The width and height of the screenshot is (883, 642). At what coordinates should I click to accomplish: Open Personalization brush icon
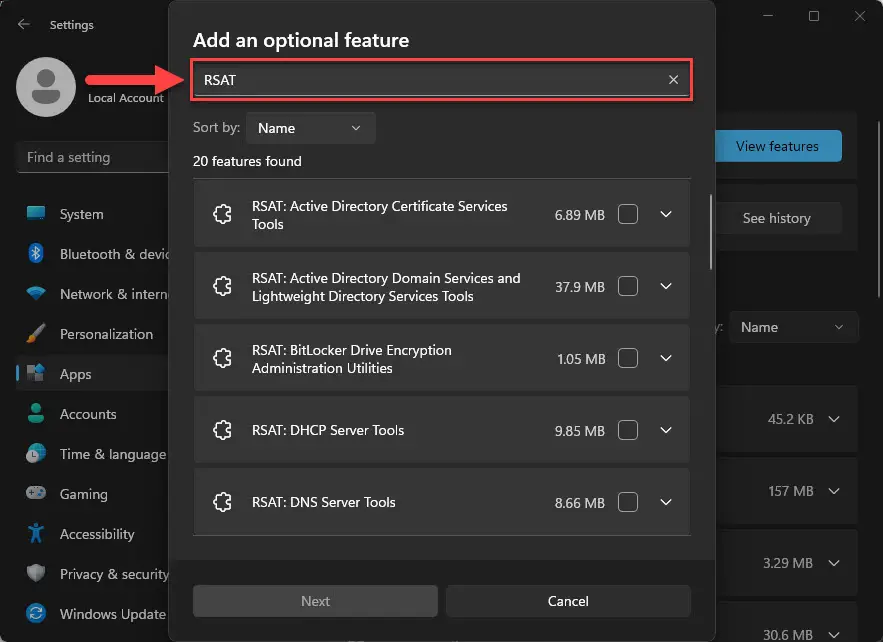tap(36, 333)
